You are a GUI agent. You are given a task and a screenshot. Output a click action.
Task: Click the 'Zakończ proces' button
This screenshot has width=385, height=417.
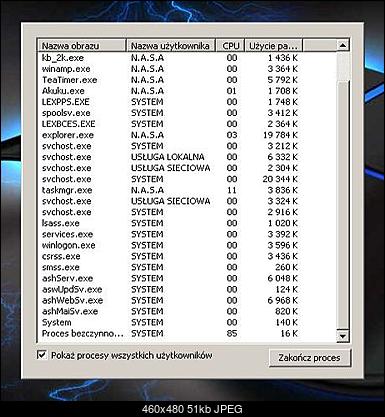[310, 358]
